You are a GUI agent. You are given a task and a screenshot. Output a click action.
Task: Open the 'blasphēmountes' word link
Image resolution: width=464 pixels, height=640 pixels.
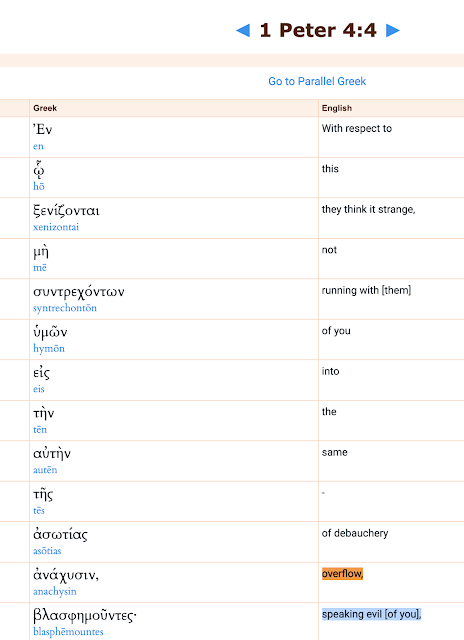(x=68, y=631)
